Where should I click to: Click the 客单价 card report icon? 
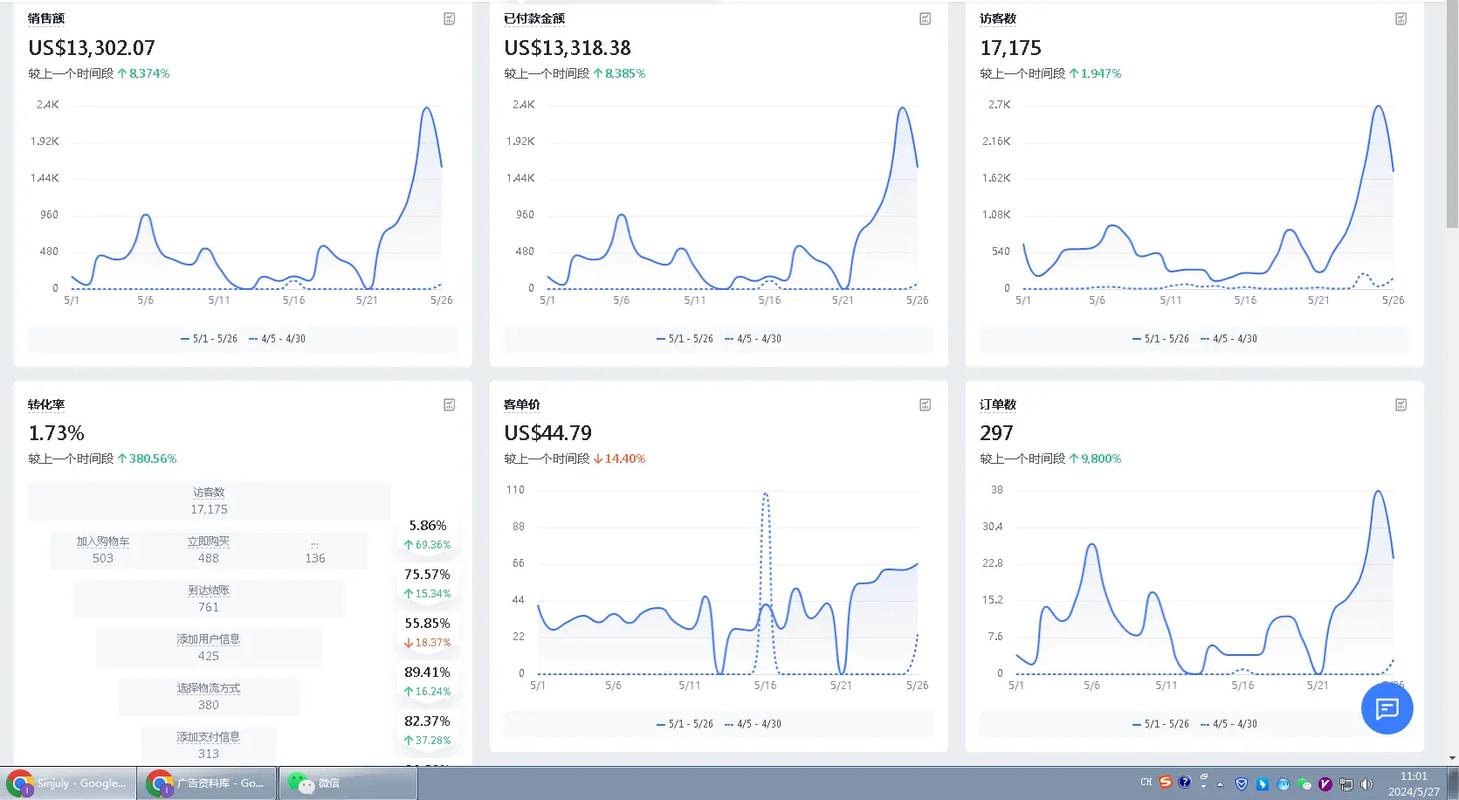coord(925,405)
